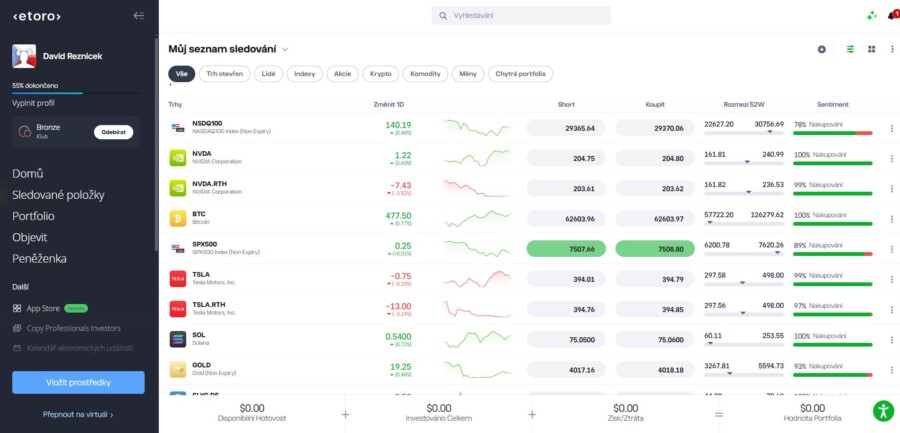Select the Vše filter tab

(181, 74)
